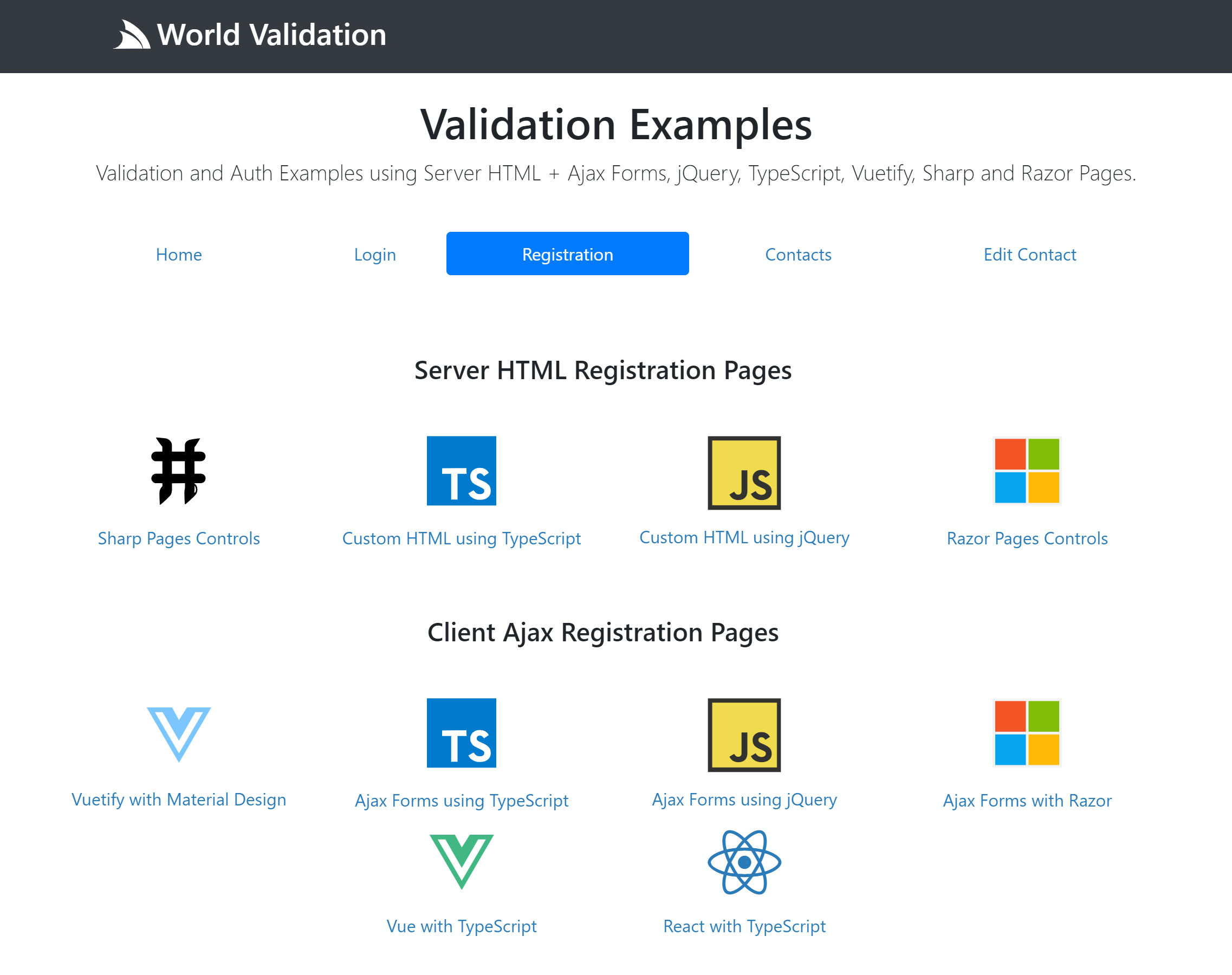Click the TS icon above Ajax Forms TypeScript
Screen dimensions: 1232x975
461,732
